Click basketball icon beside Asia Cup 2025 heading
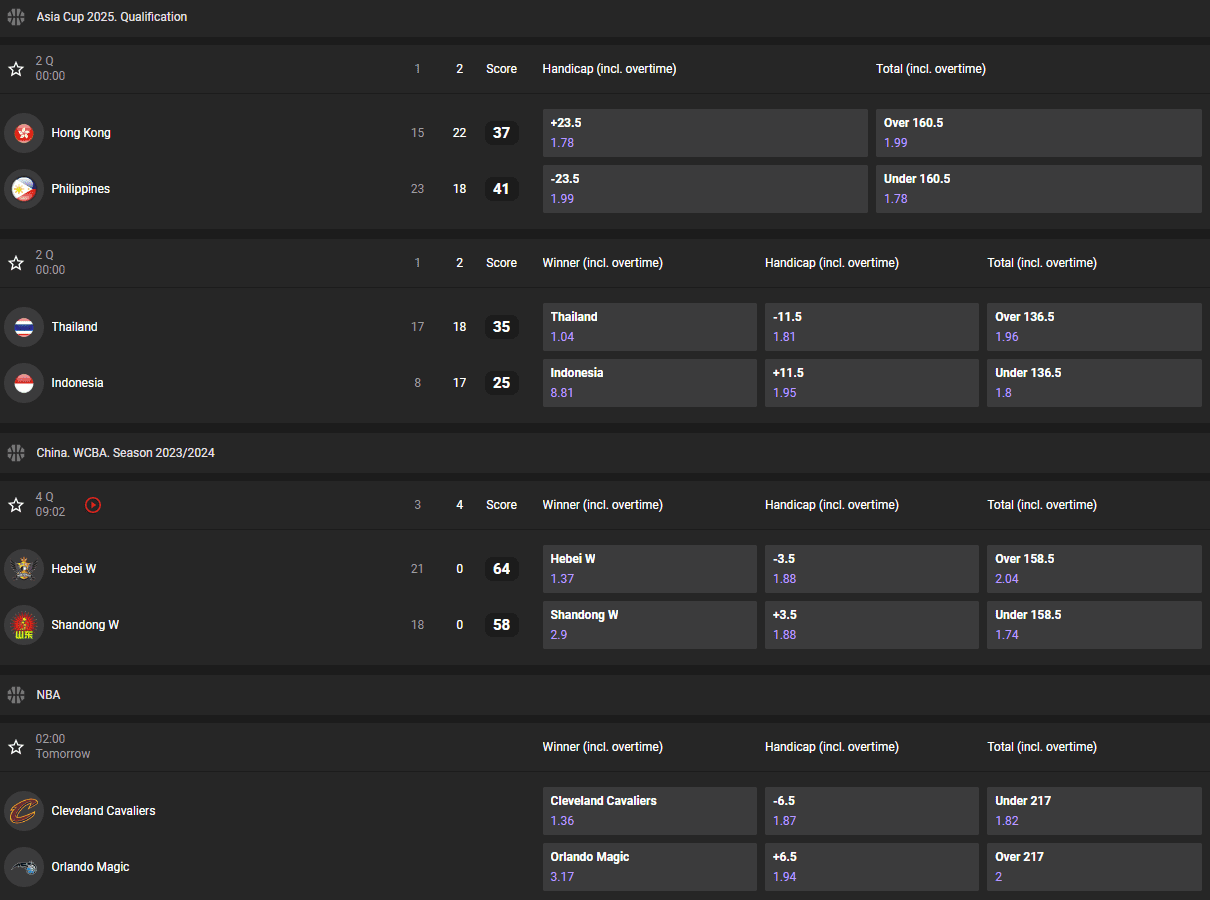Viewport: 1210px width, 900px height. [16, 17]
